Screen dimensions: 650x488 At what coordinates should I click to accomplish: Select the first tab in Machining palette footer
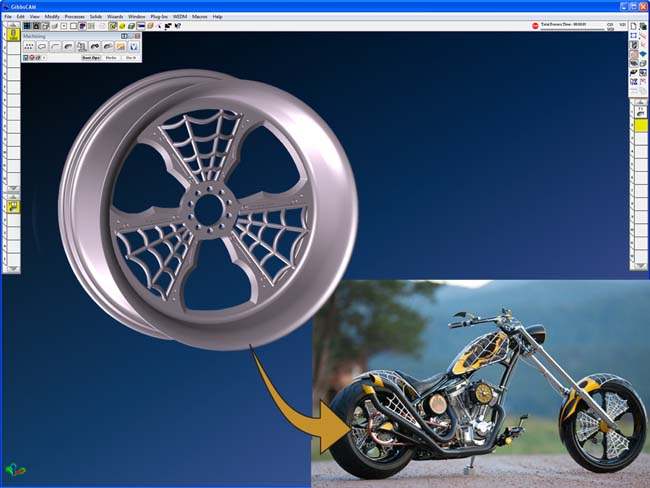tap(91, 58)
